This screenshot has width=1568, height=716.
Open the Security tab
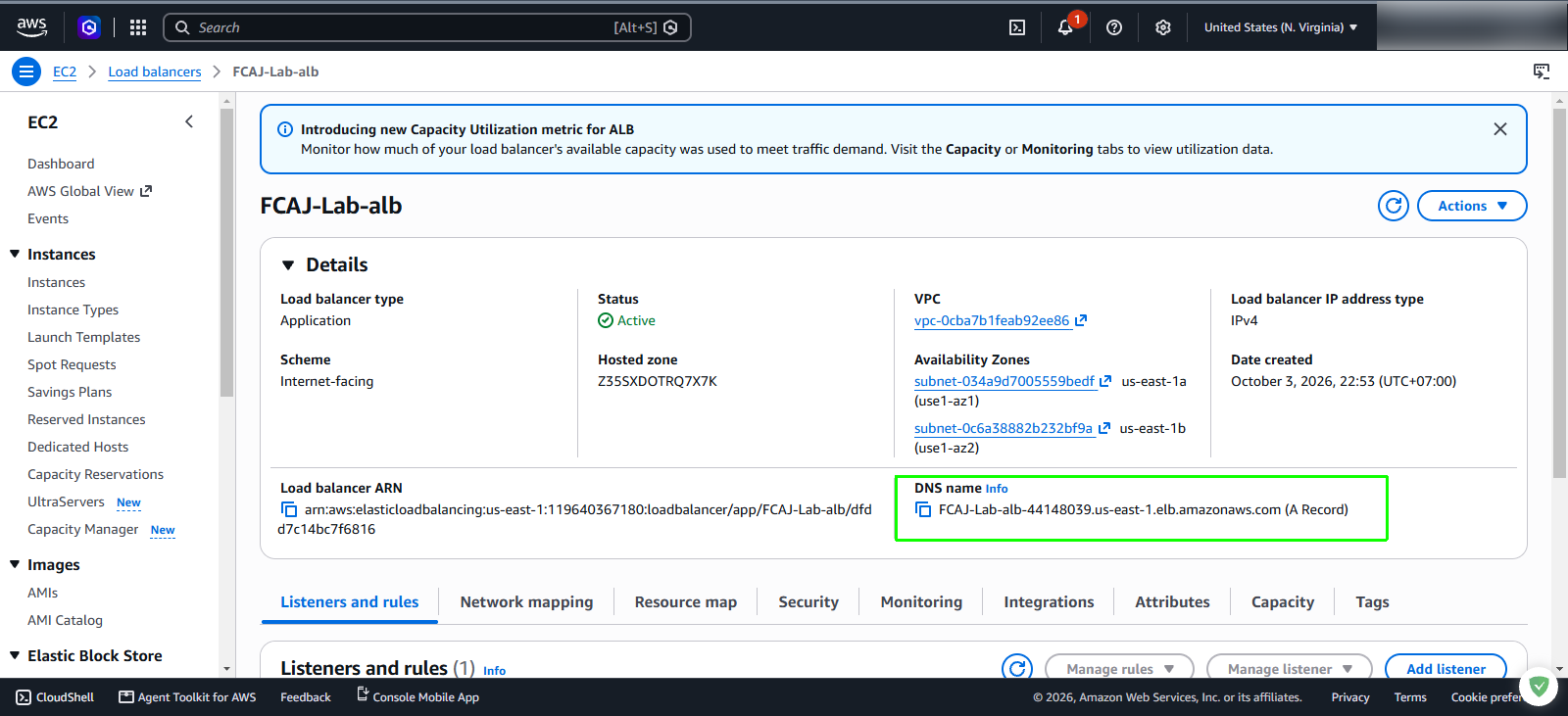[808, 602]
